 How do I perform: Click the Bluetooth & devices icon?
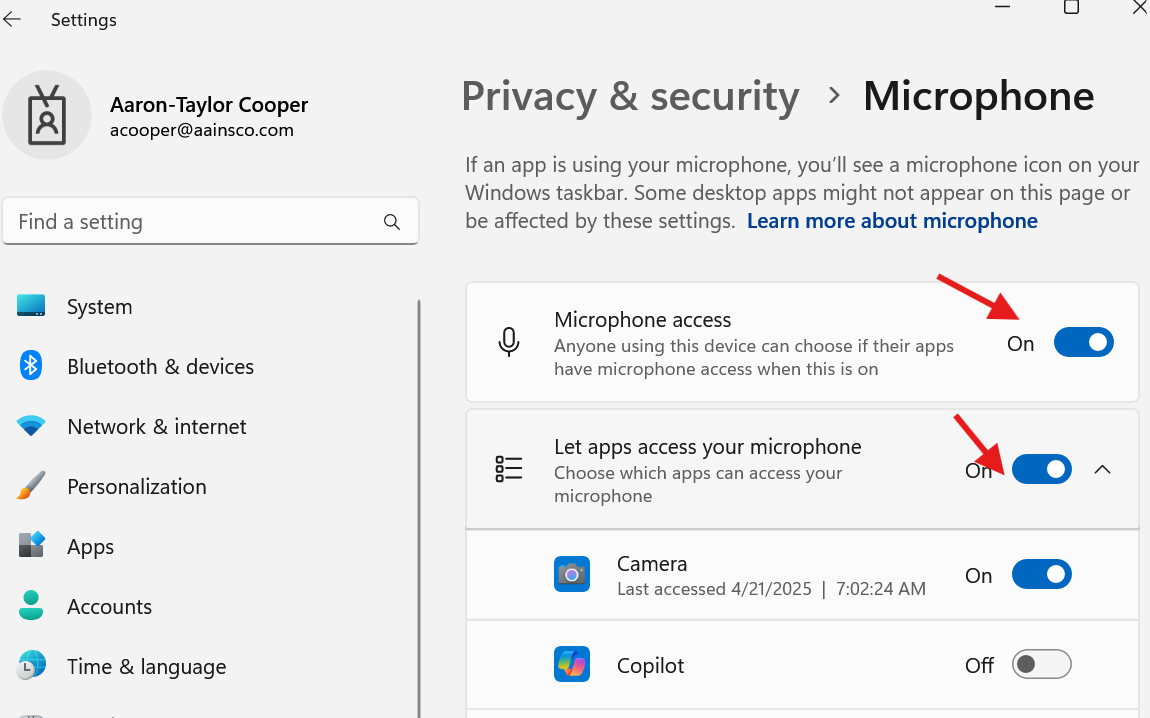(x=31, y=366)
